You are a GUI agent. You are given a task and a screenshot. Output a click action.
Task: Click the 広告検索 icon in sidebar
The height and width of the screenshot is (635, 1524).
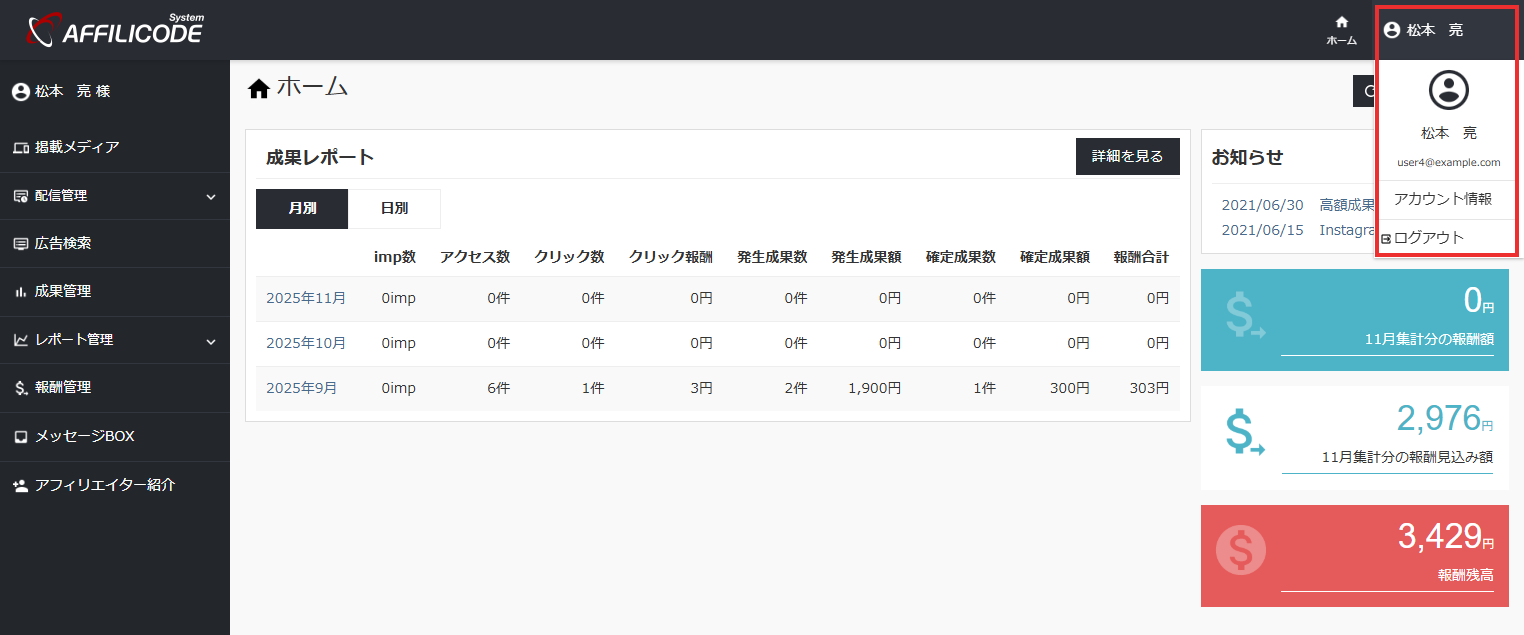coord(21,244)
